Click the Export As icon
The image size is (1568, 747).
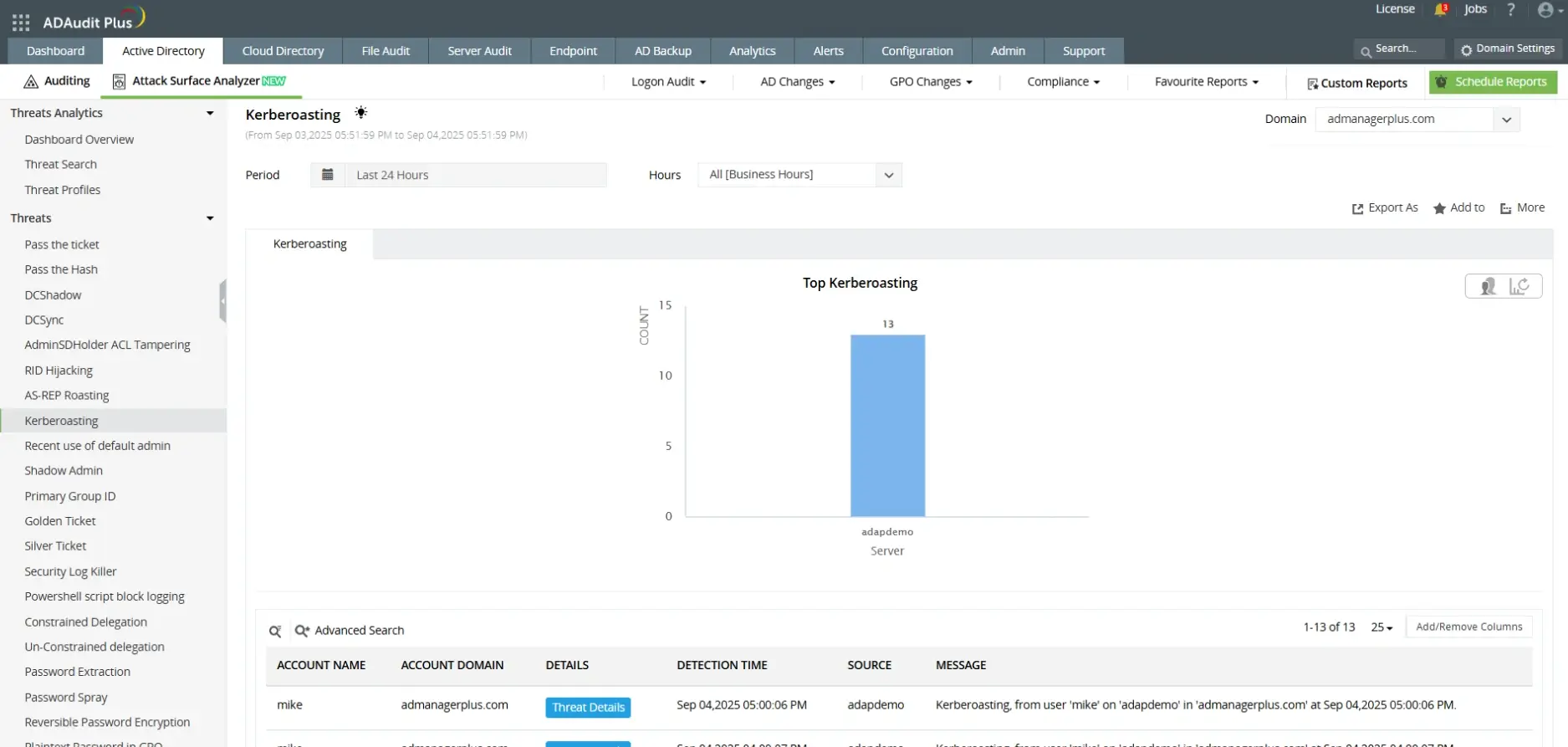pyautogui.click(x=1357, y=208)
